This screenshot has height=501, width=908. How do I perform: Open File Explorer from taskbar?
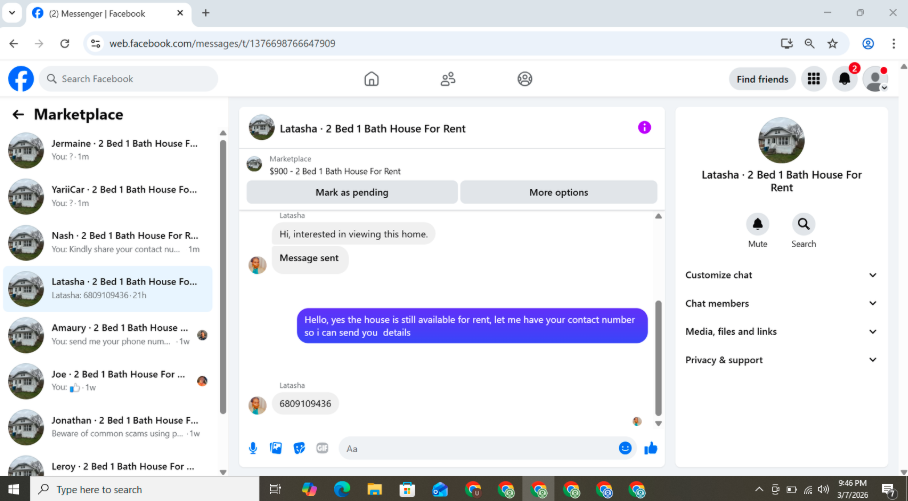375,489
